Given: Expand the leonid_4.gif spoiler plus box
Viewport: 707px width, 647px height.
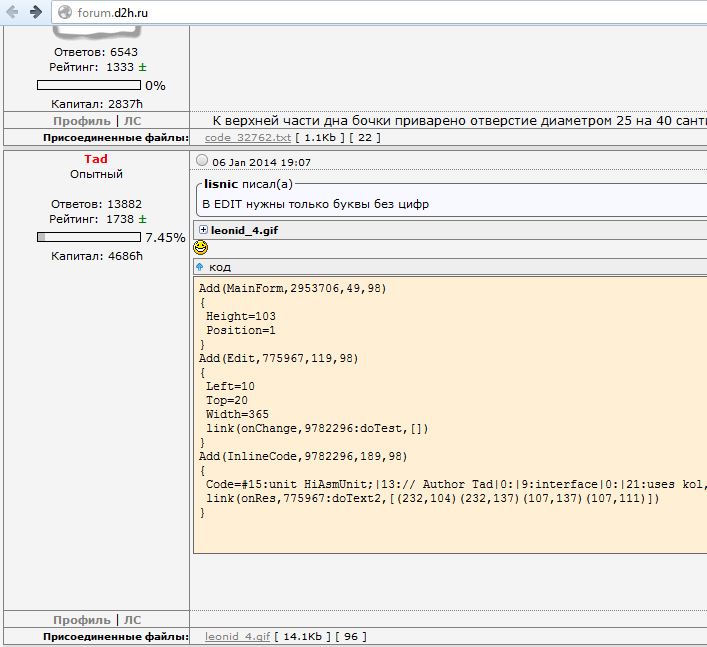Looking at the screenshot, I should click(204, 229).
